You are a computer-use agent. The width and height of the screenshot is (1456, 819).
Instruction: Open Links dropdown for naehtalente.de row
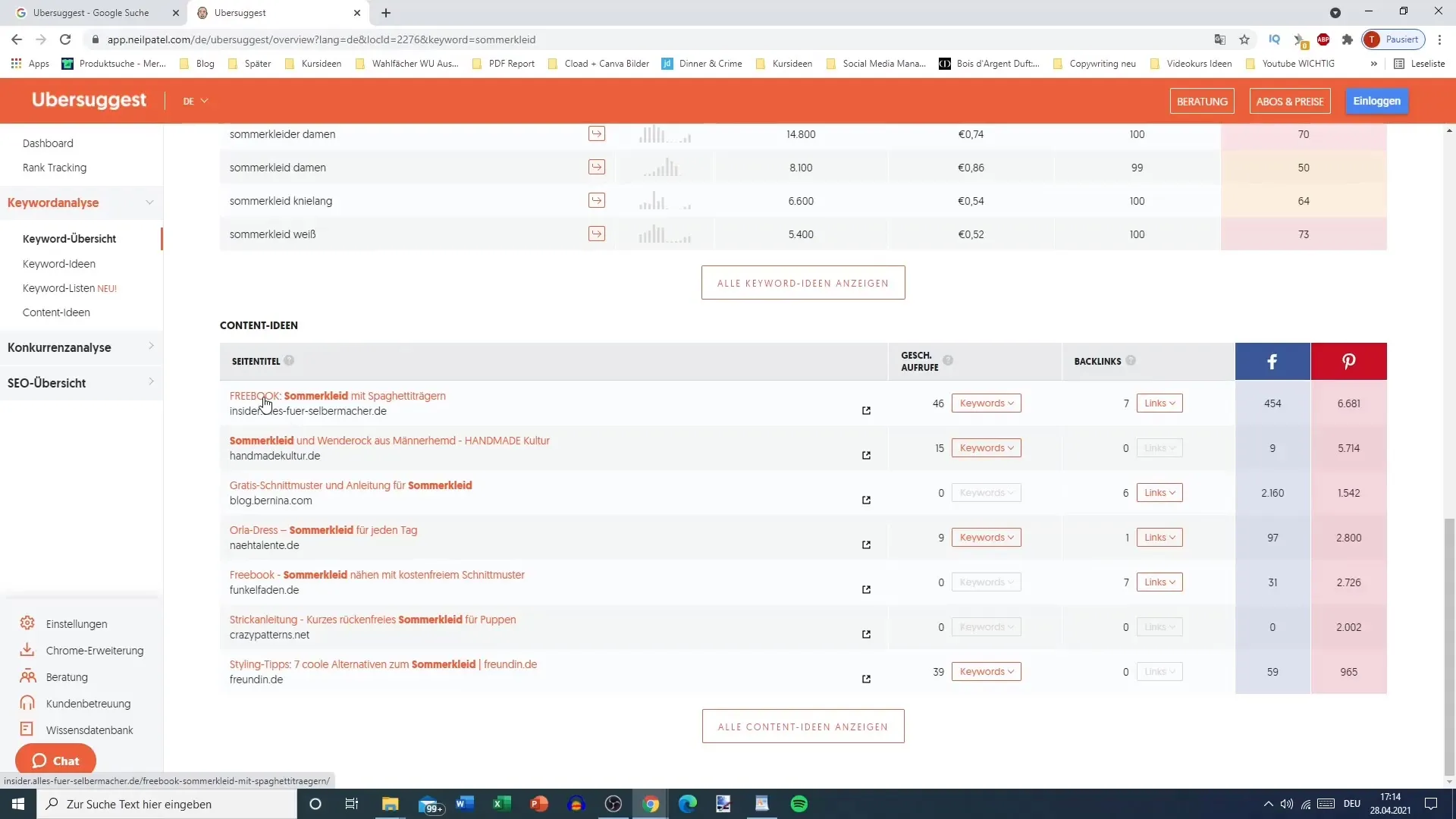tap(1159, 538)
